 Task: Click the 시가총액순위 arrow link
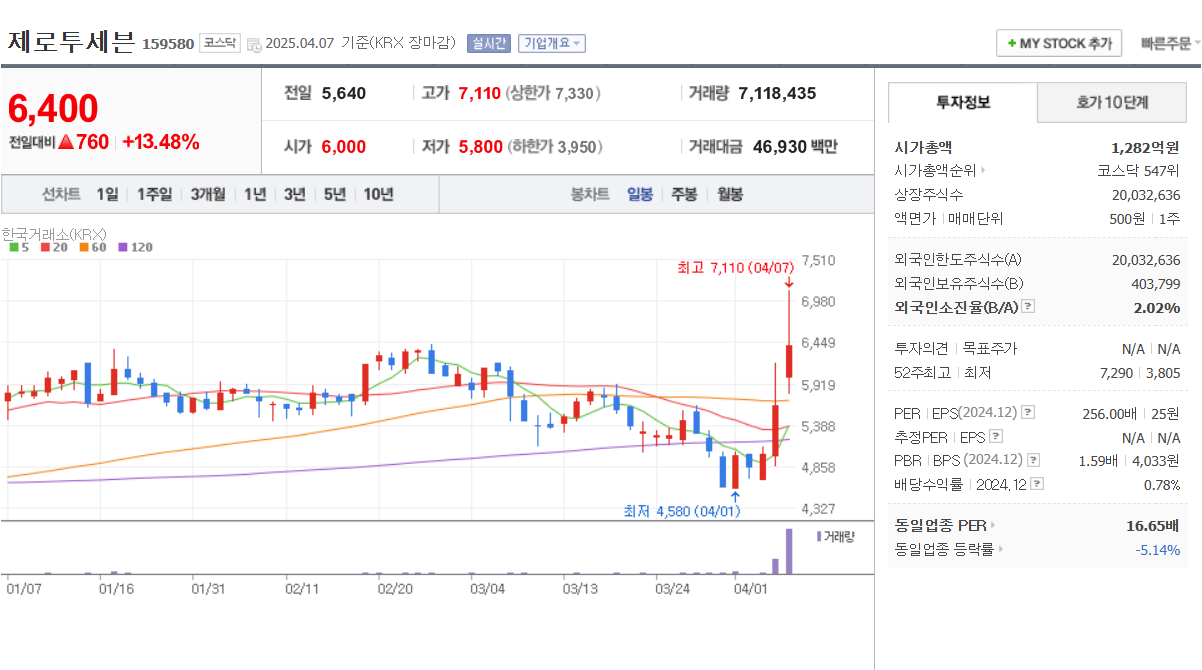940,170
